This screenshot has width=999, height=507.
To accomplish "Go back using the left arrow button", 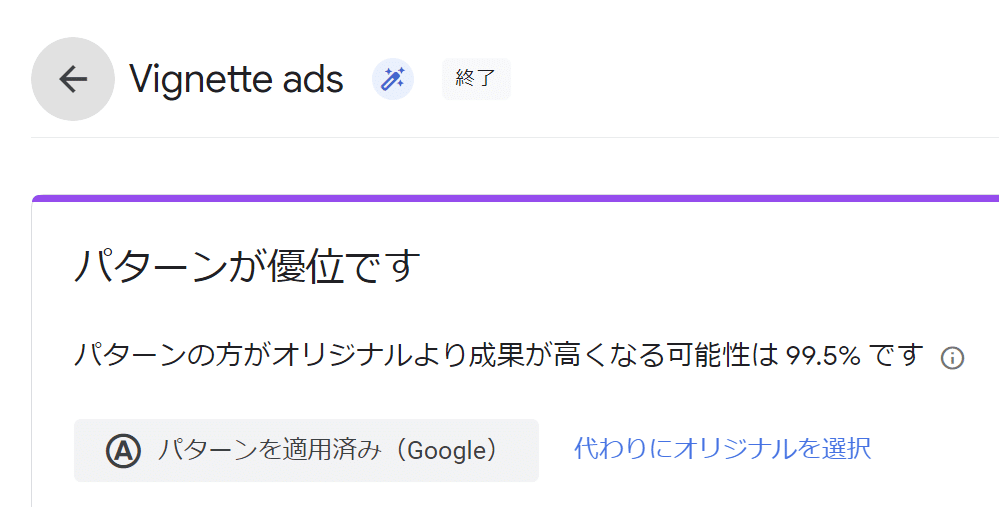I will [x=73, y=79].
